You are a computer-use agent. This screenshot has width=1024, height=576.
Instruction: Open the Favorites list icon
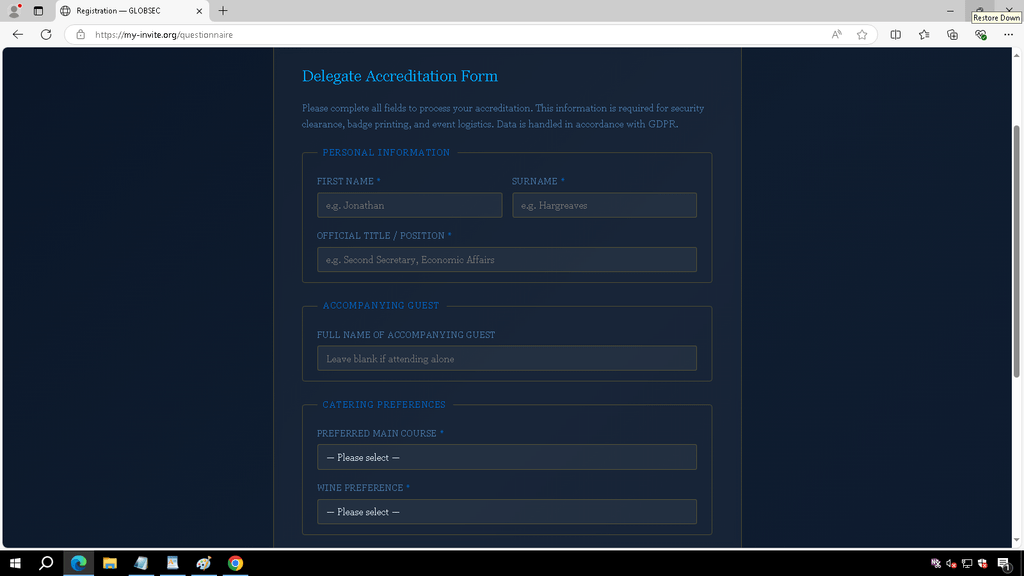pos(924,35)
